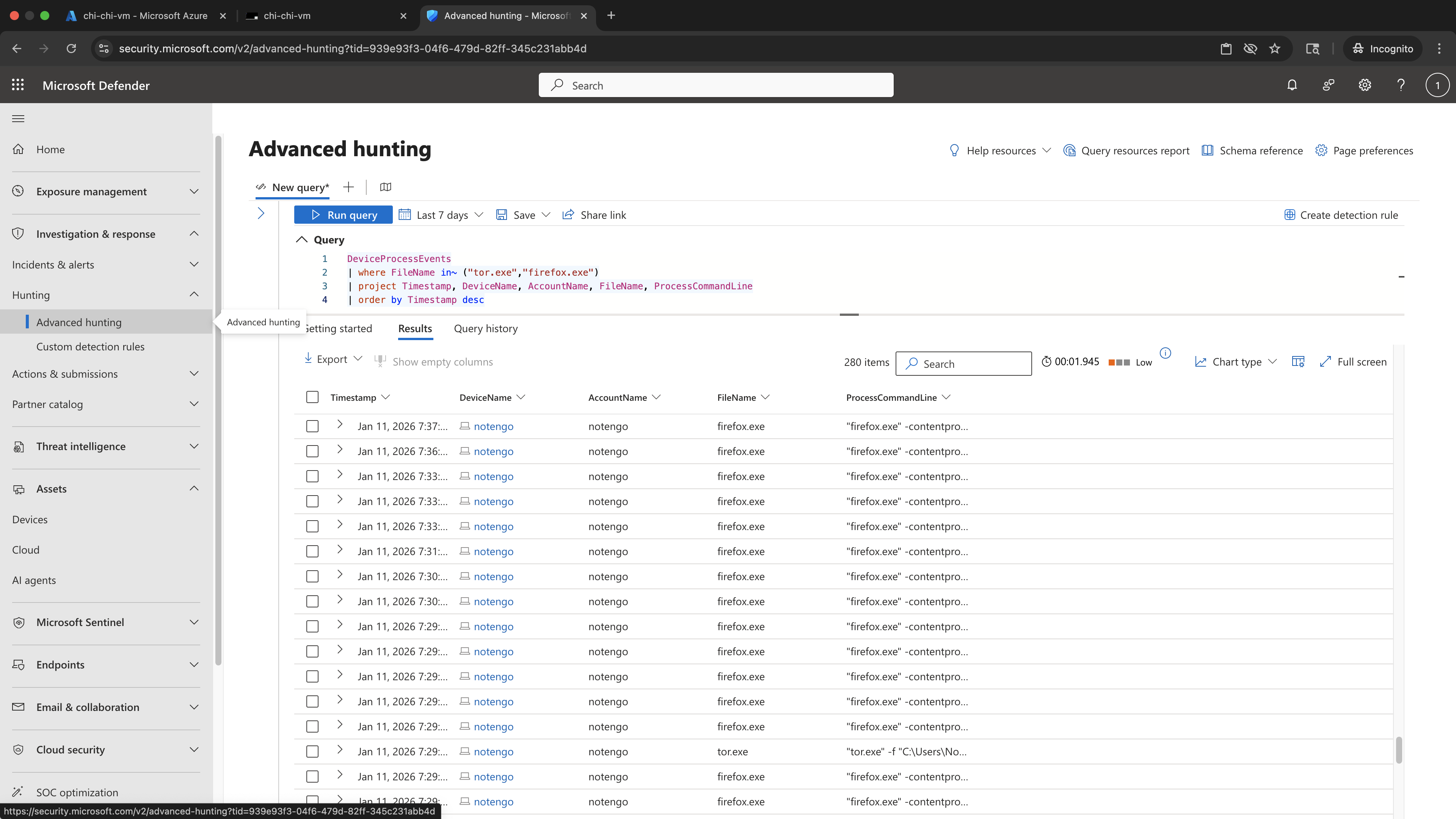Viewport: 1456px width, 819px height.
Task: Click the Incognito profile button
Action: [1382, 49]
